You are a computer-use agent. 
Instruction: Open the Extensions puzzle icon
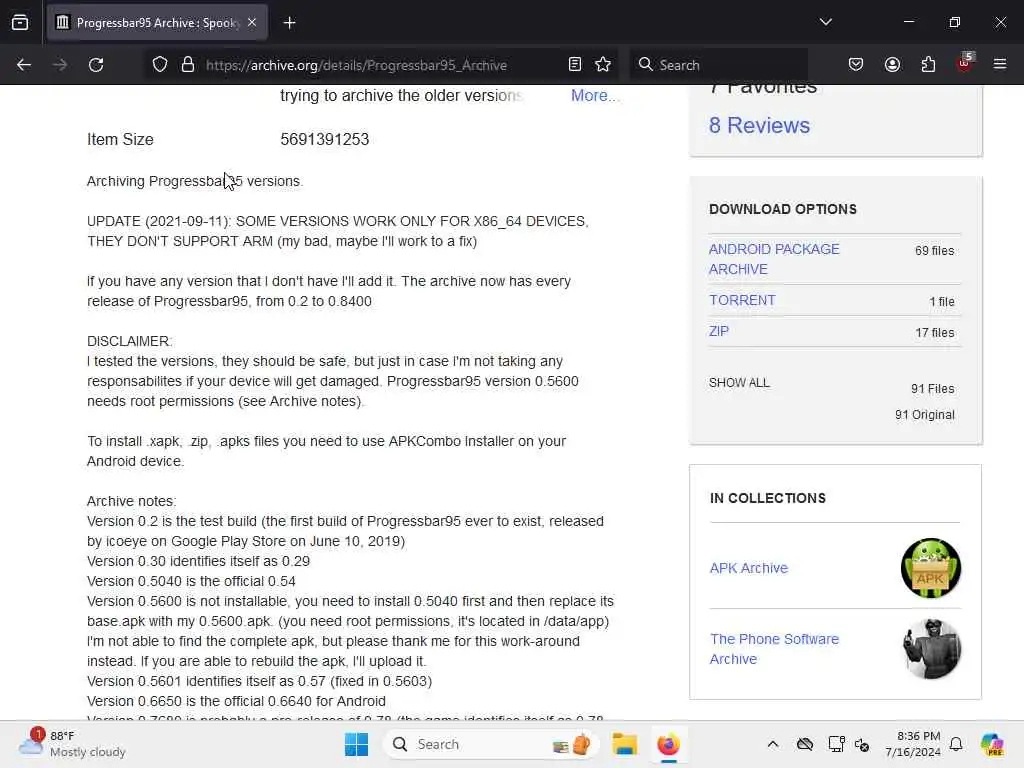[x=928, y=65]
